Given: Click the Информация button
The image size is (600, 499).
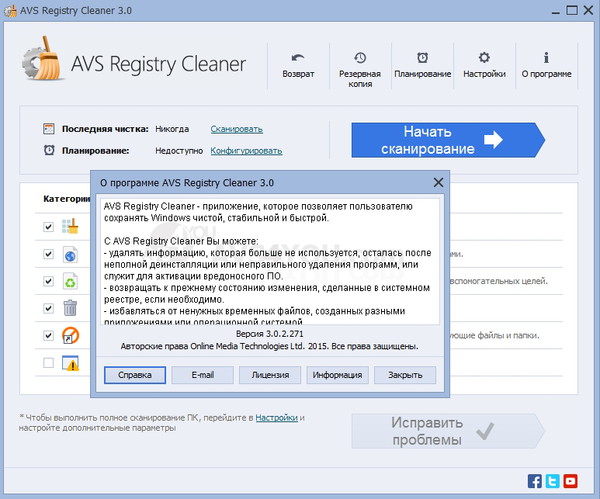Looking at the screenshot, I should click(x=337, y=375).
